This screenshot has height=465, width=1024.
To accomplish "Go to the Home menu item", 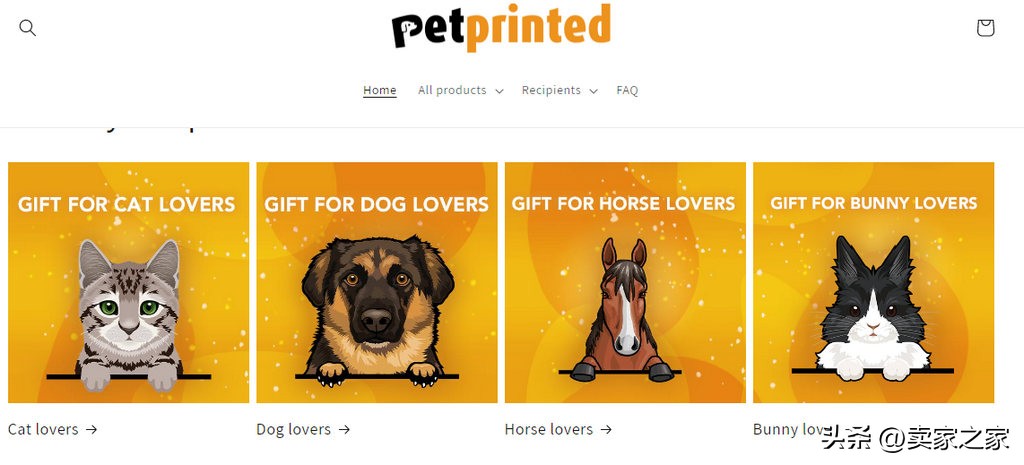I will pyautogui.click(x=379, y=90).
